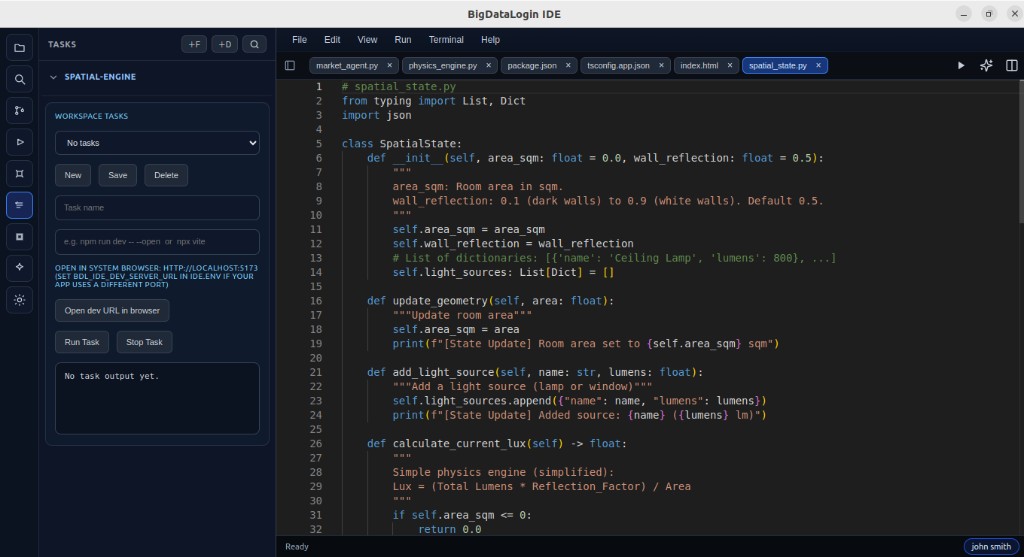
Task: Click the New task button
Action: 73,175
